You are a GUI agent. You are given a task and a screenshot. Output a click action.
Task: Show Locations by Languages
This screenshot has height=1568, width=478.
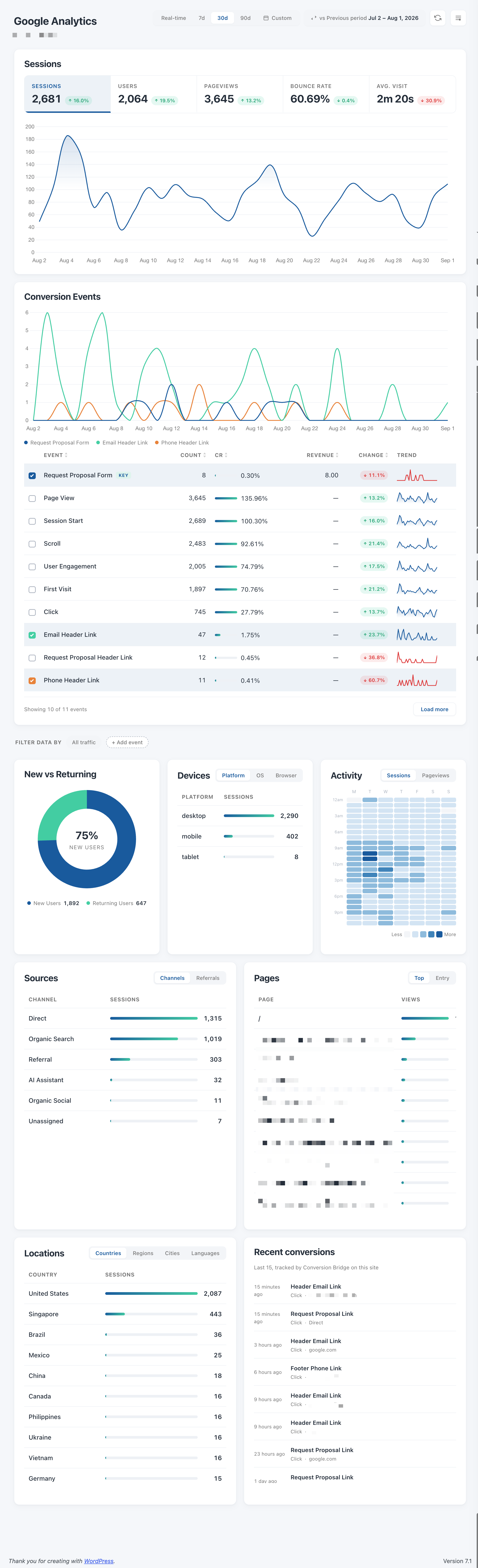pos(205,1253)
